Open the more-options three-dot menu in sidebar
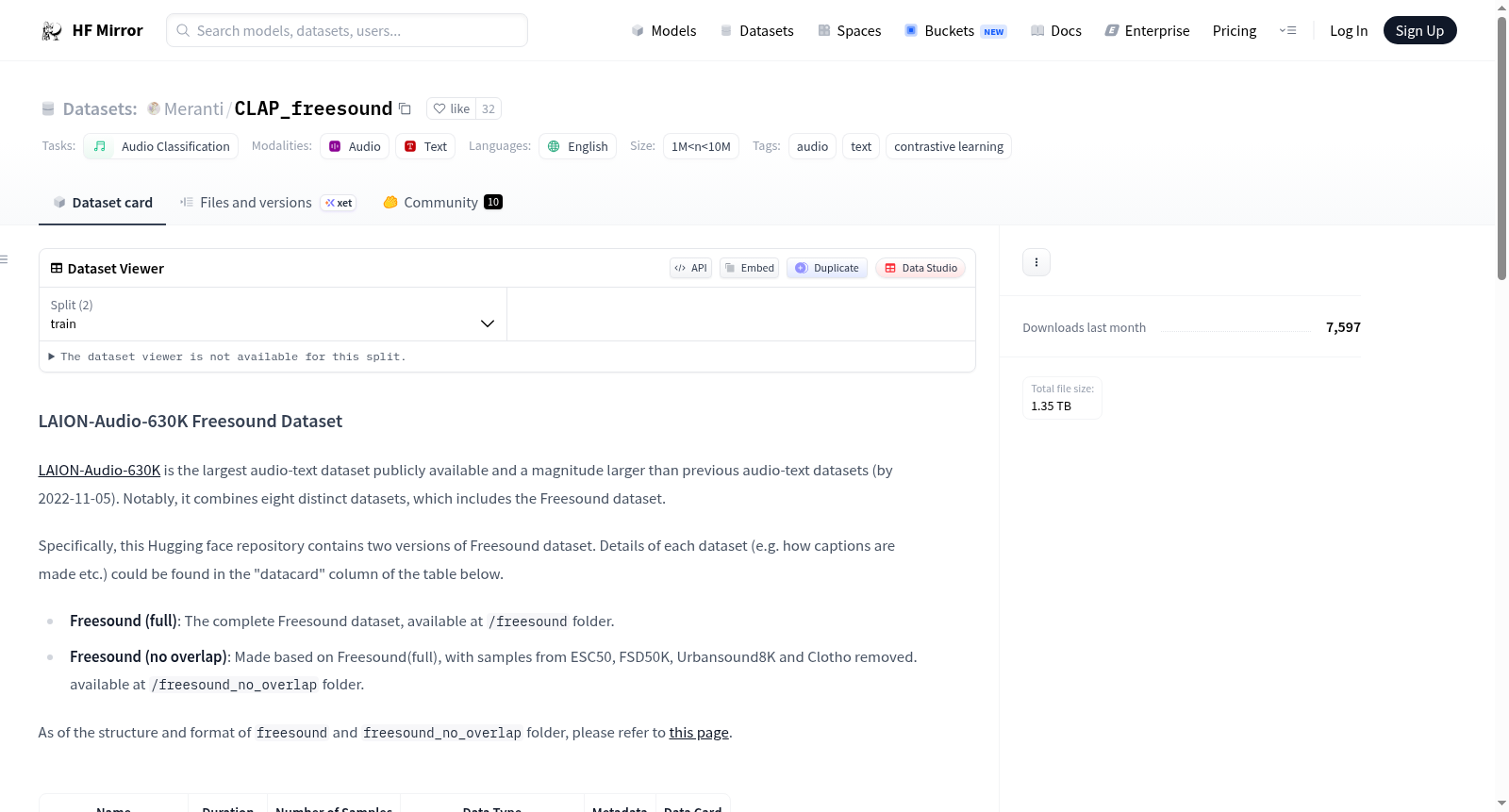Screen dimensions: 1509x812 1036,262
